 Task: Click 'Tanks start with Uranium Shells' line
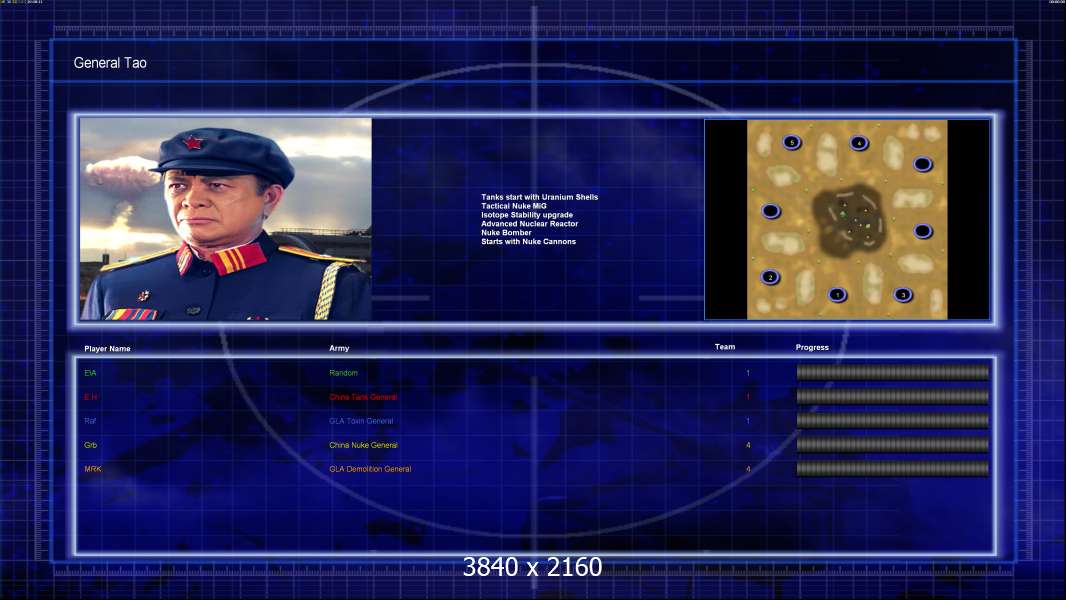[540, 197]
